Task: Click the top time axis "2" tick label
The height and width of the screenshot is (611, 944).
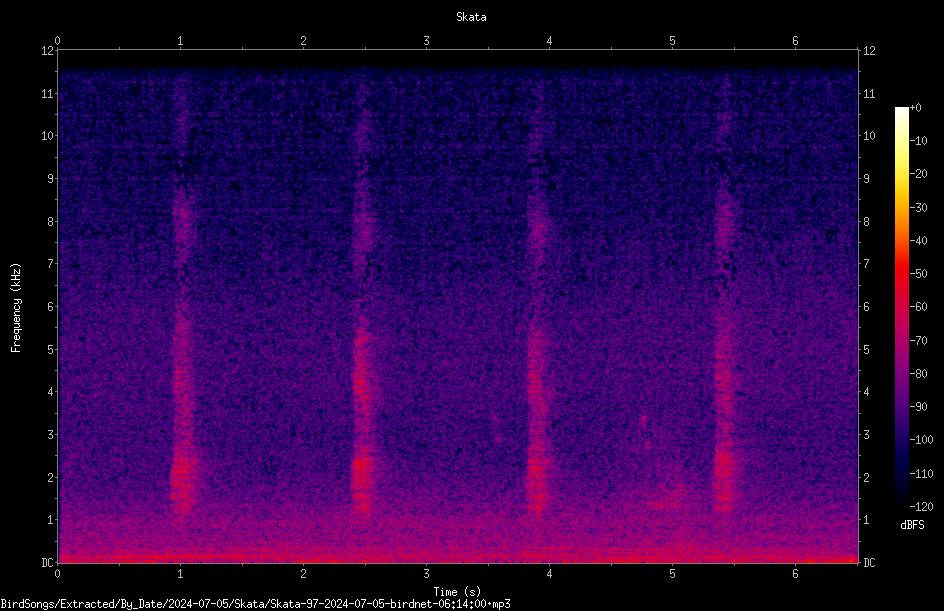Action: (303, 41)
